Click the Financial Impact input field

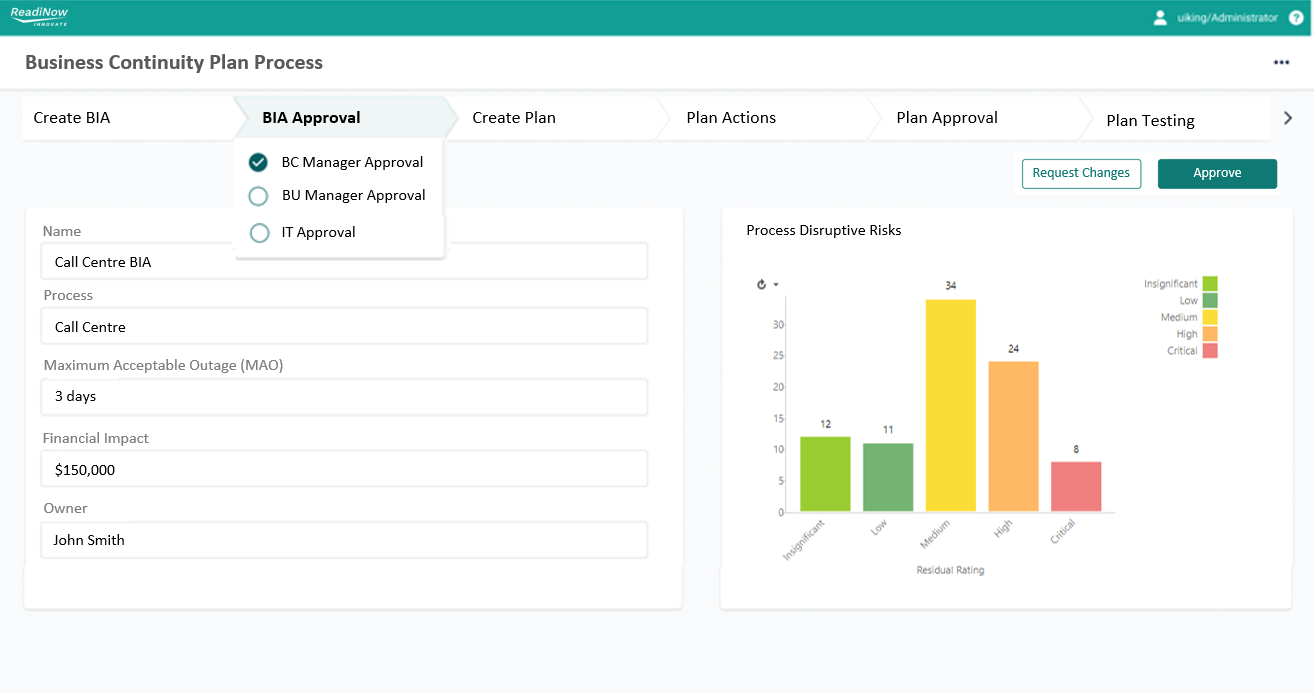point(345,469)
